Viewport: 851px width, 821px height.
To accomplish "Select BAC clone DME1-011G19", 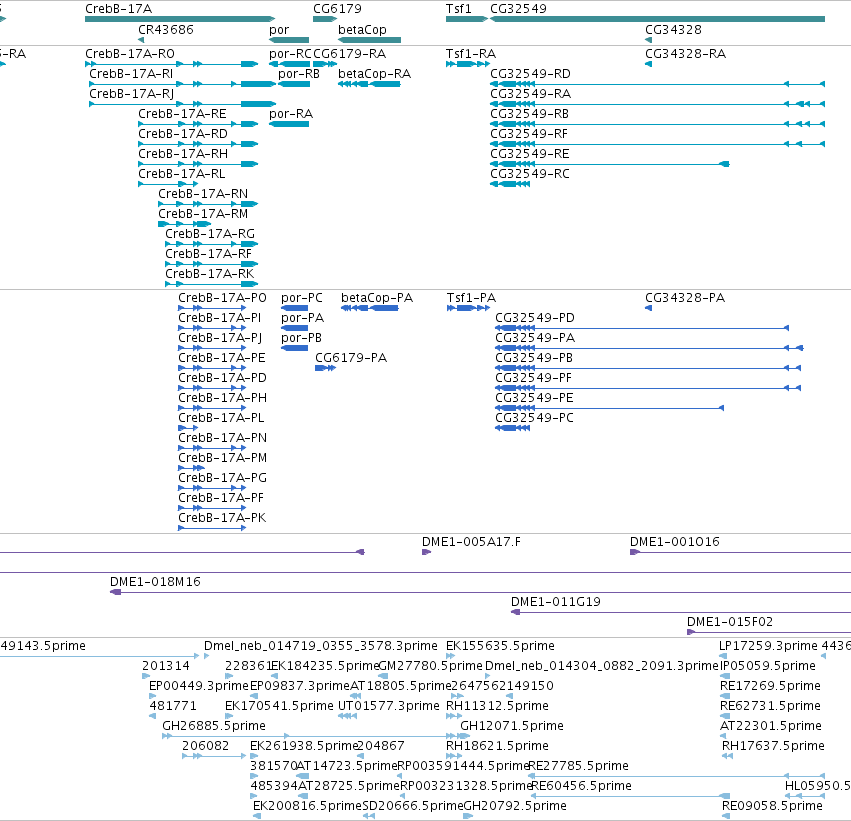I will (556, 602).
